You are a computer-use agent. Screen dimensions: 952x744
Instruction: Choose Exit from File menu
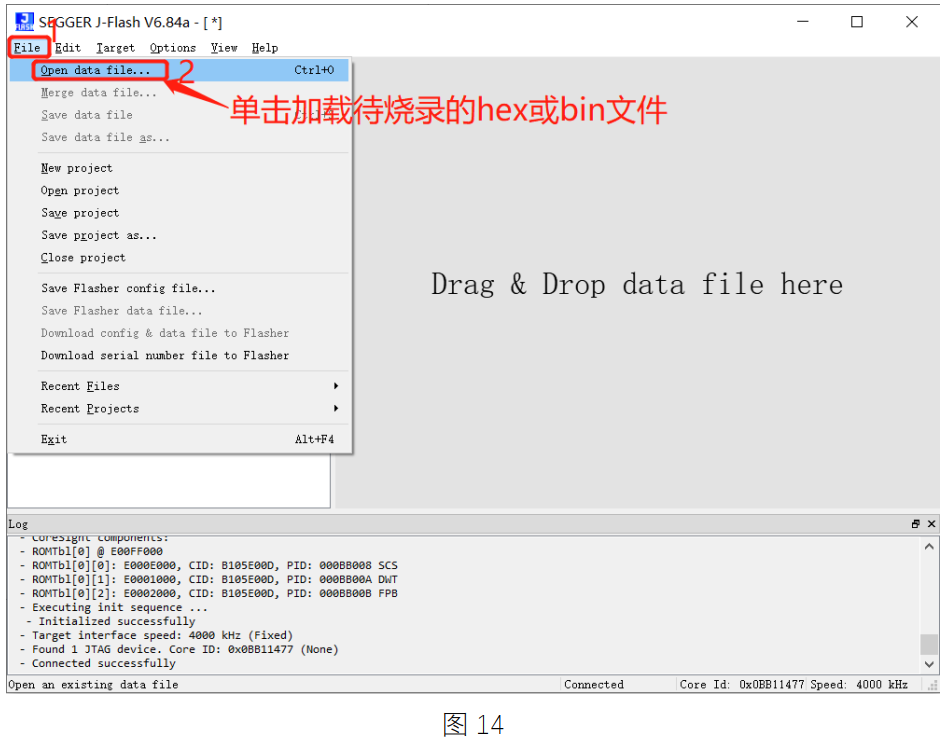[179, 439]
